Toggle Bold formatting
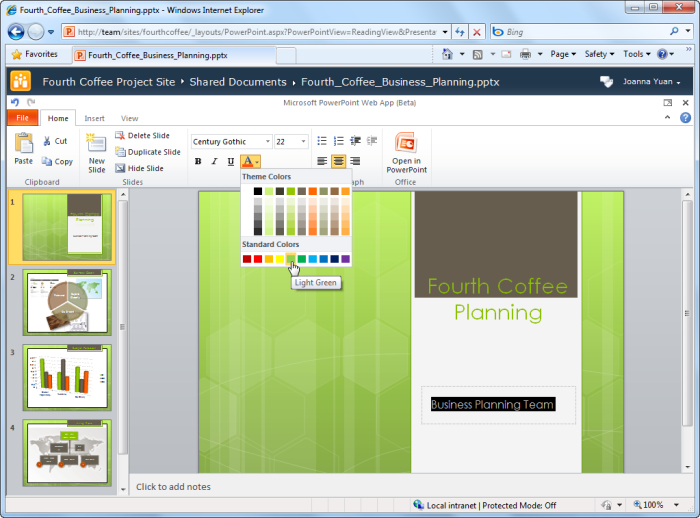 (x=198, y=161)
